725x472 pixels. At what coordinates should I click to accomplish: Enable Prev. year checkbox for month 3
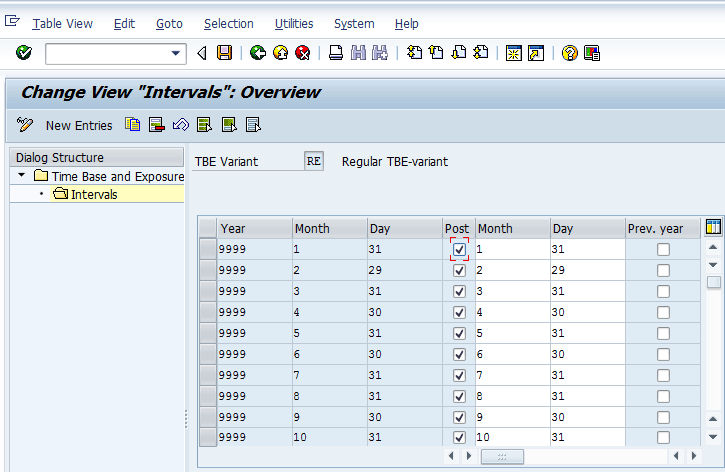[x=663, y=291]
